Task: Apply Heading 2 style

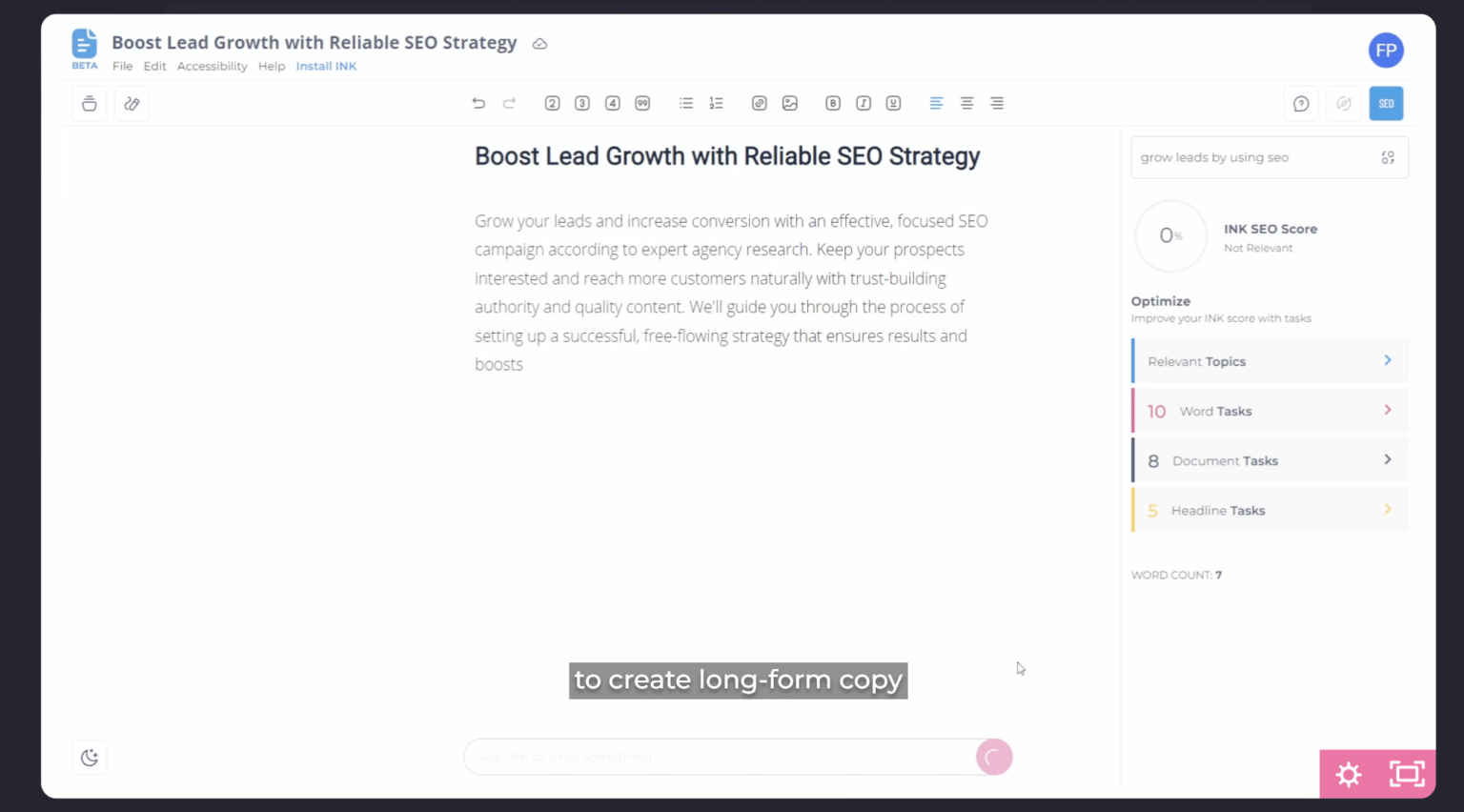Action: pos(552,103)
